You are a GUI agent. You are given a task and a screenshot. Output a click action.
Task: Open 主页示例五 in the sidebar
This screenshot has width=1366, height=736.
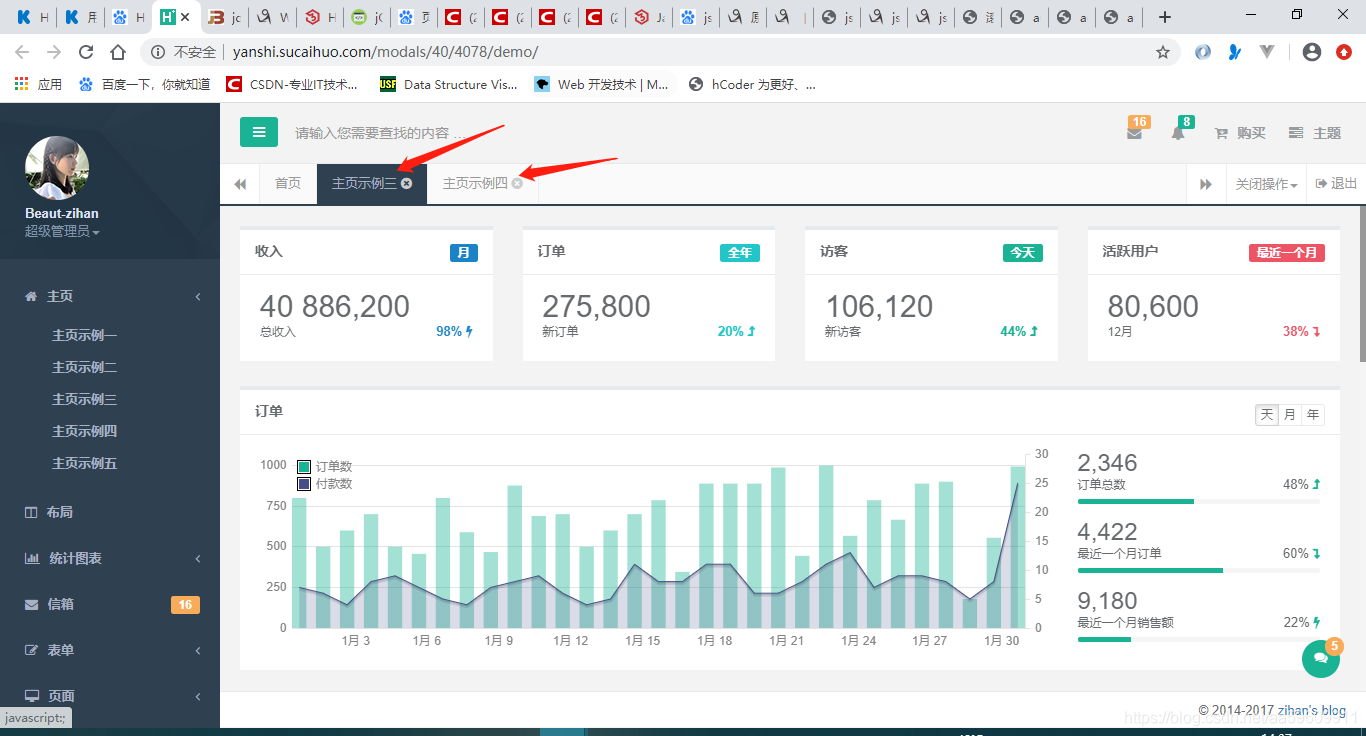point(85,463)
